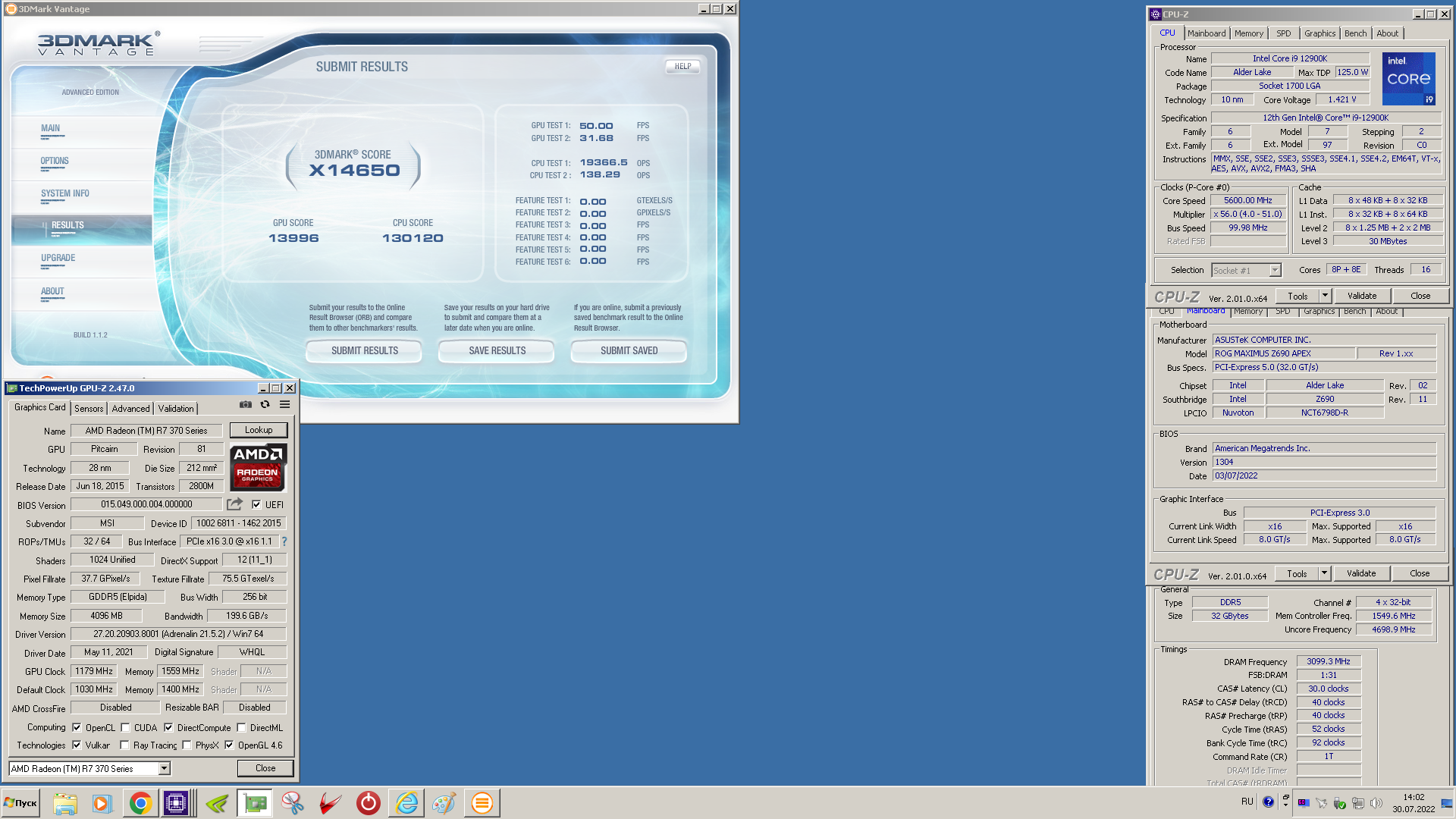Toggle the OpenGL 4.6 checkbox

point(229,745)
